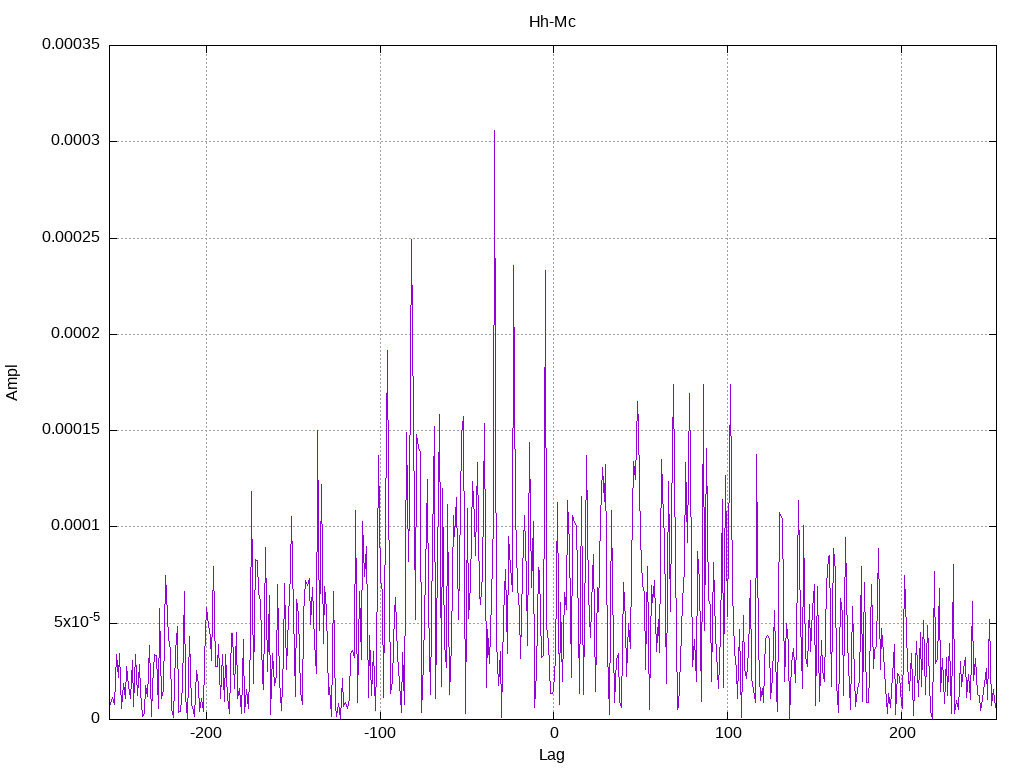Click the peak tip touching the 0.00025 line
The image size is (1024, 768).
pos(411,240)
